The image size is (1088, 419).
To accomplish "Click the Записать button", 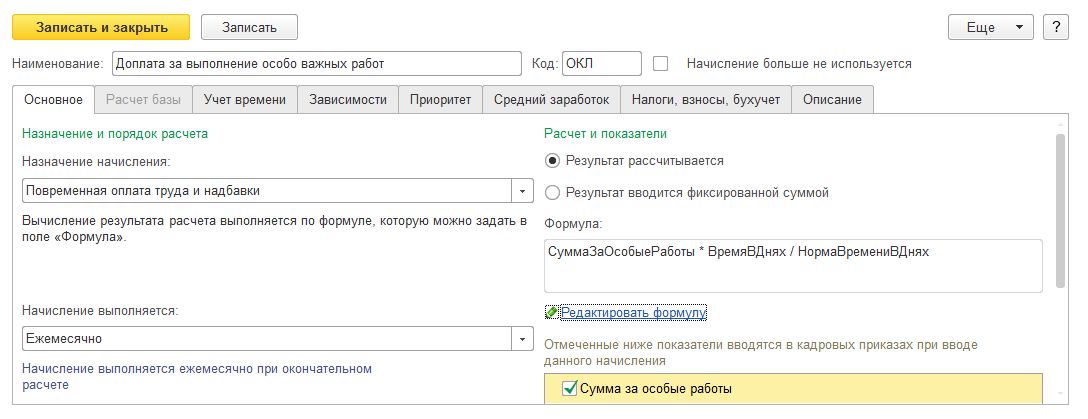I will coord(249,28).
